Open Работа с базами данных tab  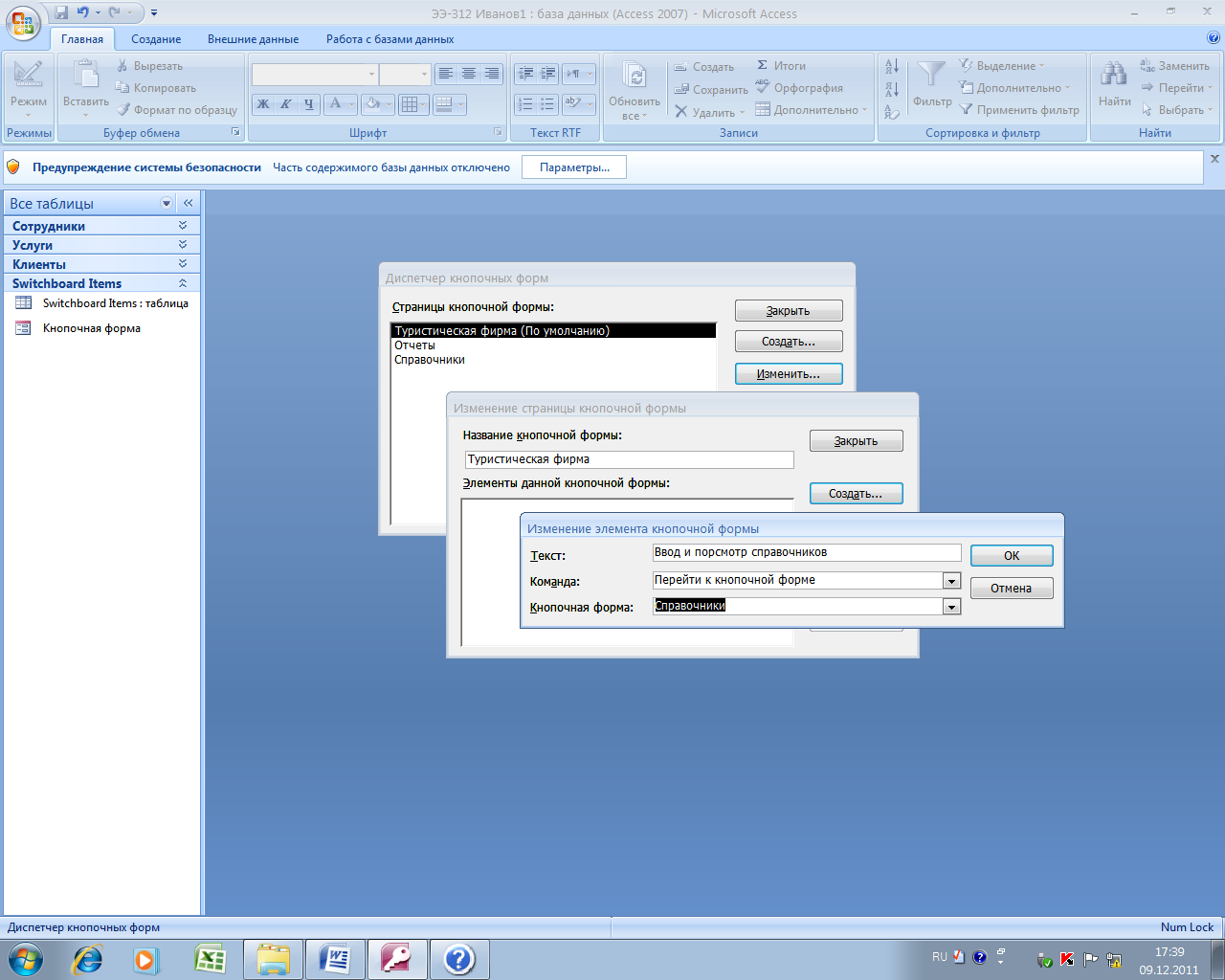(390, 39)
